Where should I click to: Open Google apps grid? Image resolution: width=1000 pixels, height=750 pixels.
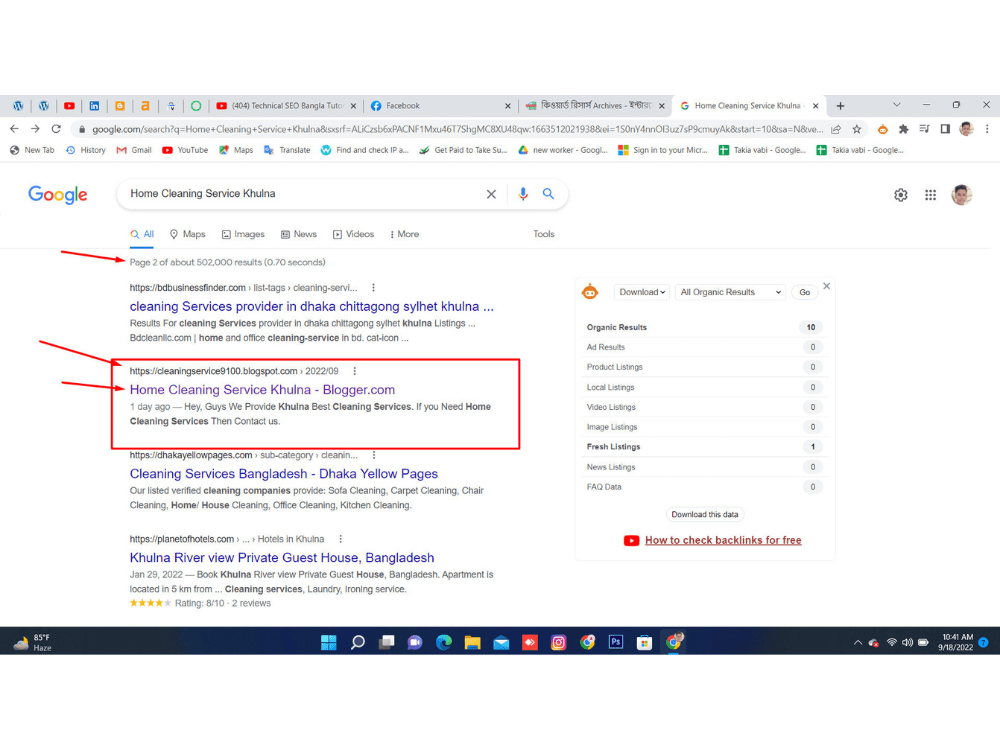pyautogui.click(x=930, y=195)
